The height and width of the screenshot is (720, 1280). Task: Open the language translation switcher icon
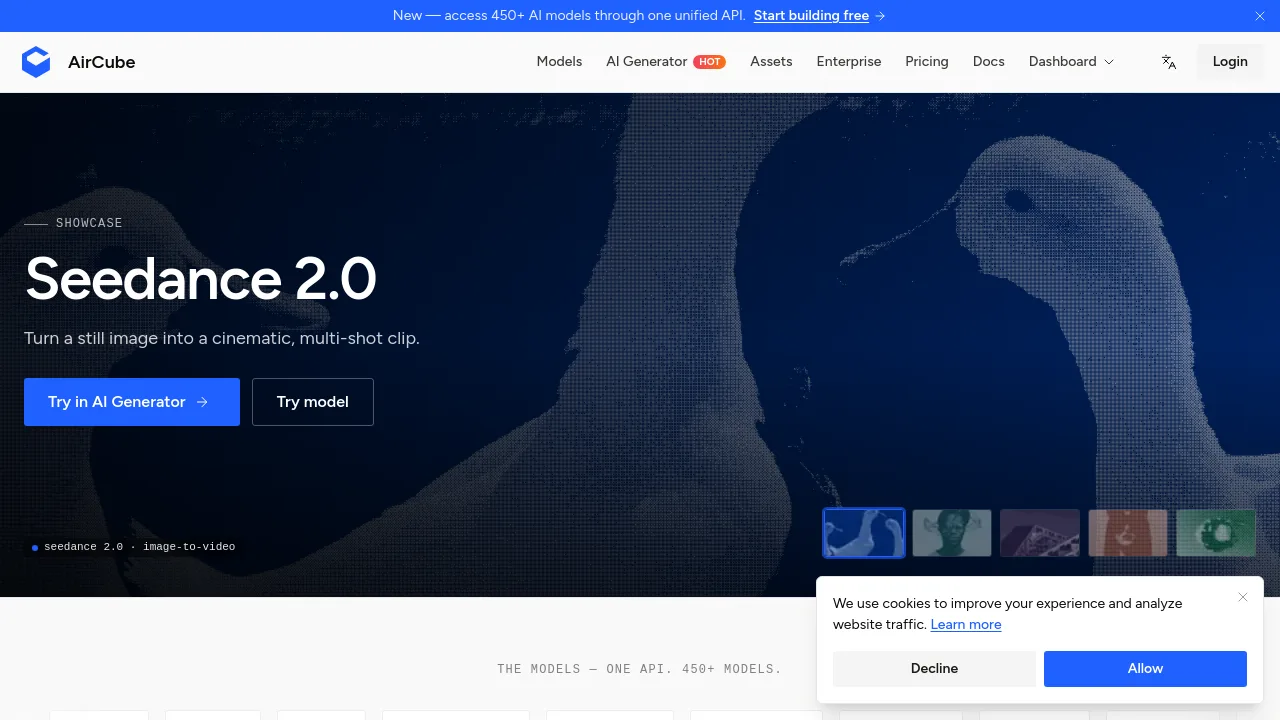[1169, 62]
